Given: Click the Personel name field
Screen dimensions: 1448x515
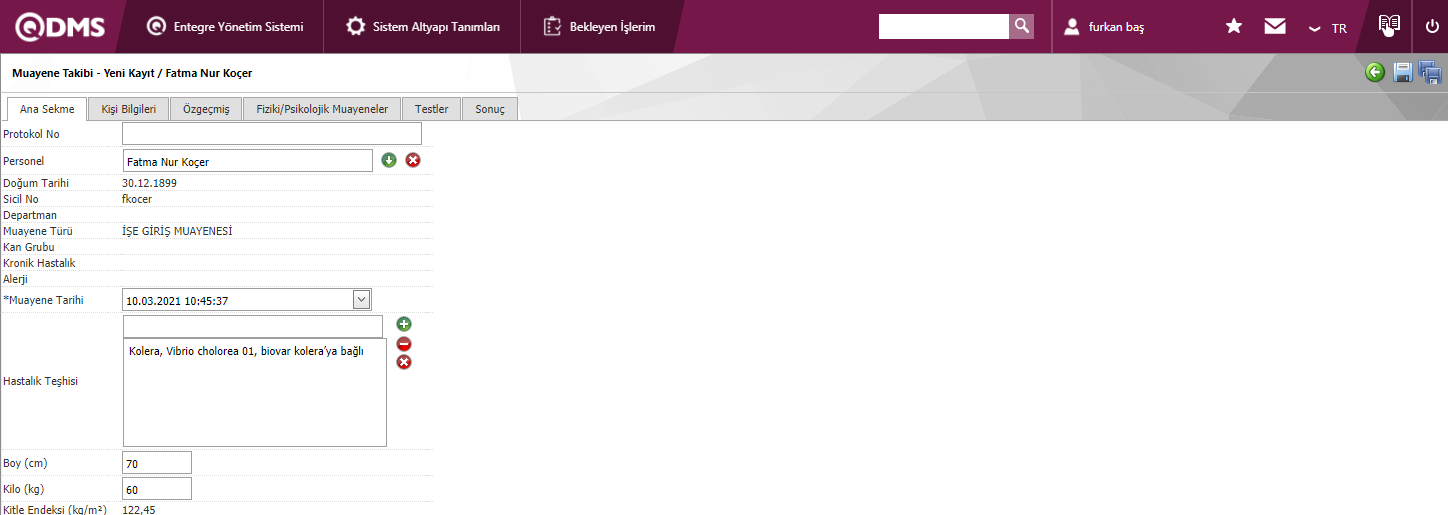Looking at the screenshot, I should click(248, 161).
